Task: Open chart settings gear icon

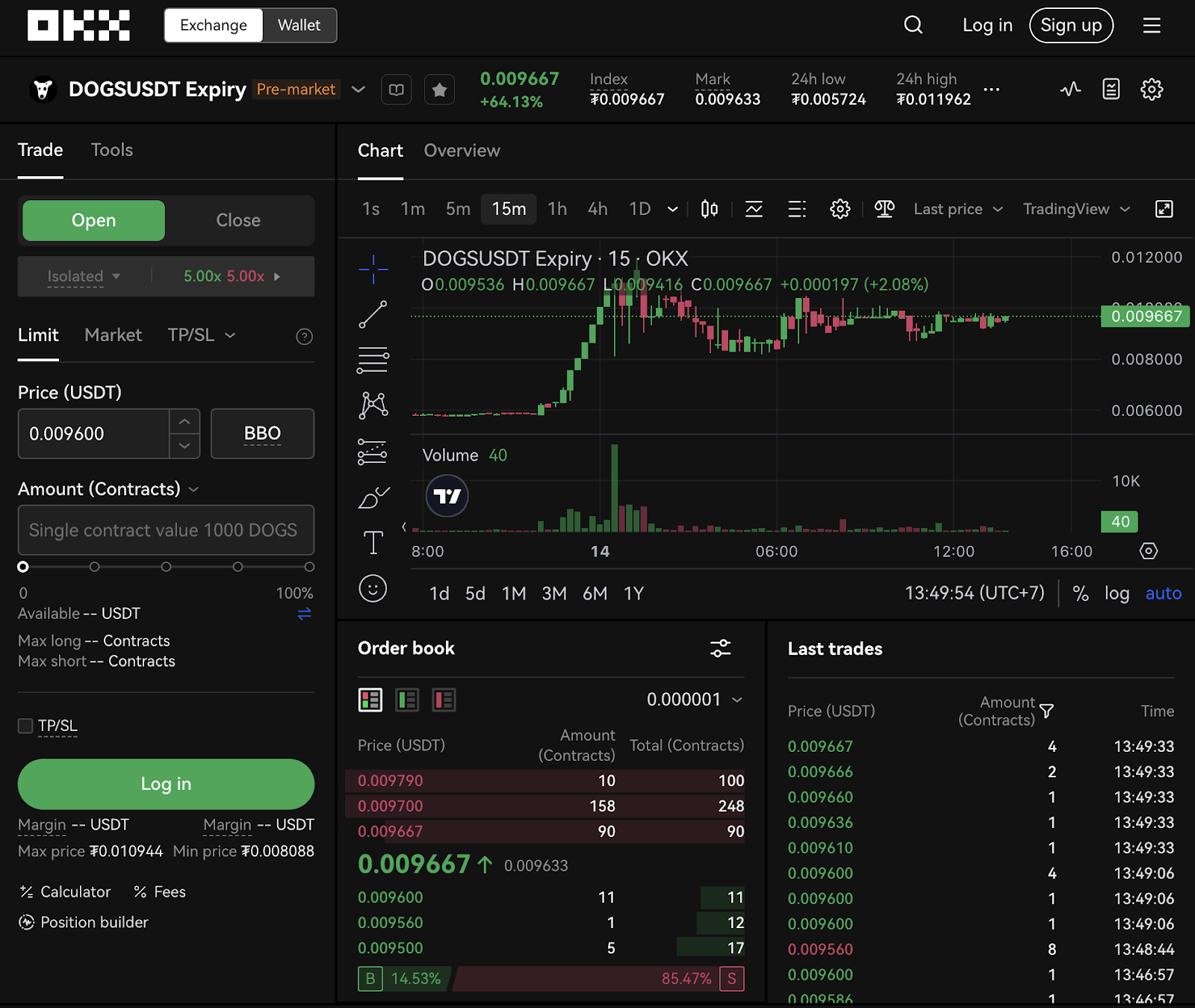Action: click(840, 209)
